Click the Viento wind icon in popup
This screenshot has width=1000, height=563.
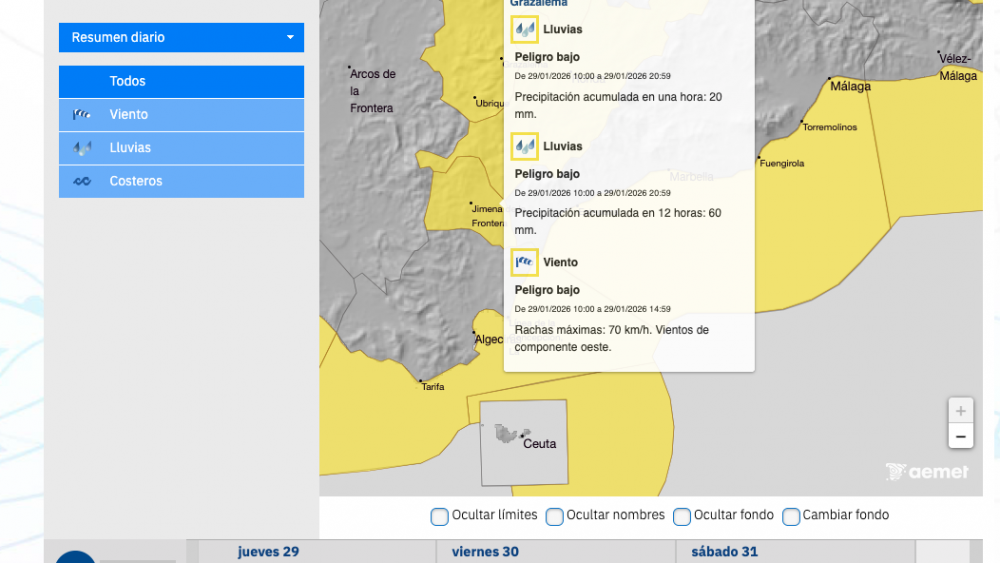pyautogui.click(x=525, y=263)
